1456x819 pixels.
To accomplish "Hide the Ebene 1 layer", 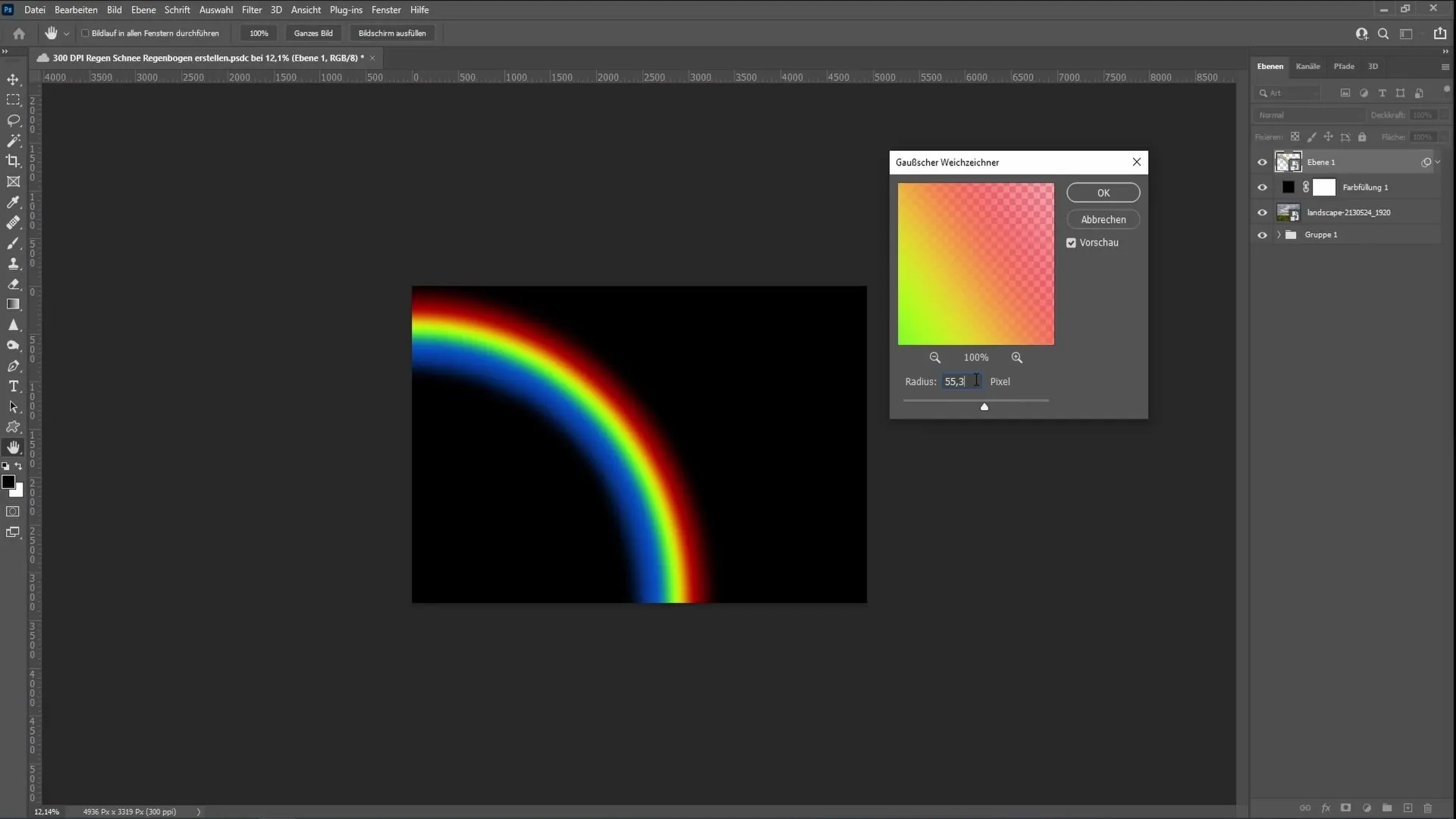I will (1262, 162).
